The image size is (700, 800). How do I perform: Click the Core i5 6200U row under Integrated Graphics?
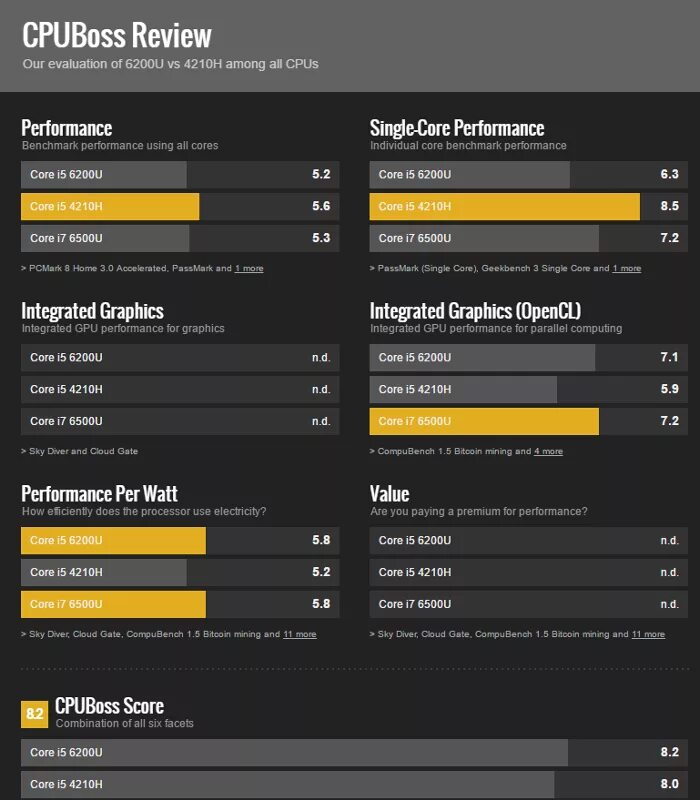180,357
